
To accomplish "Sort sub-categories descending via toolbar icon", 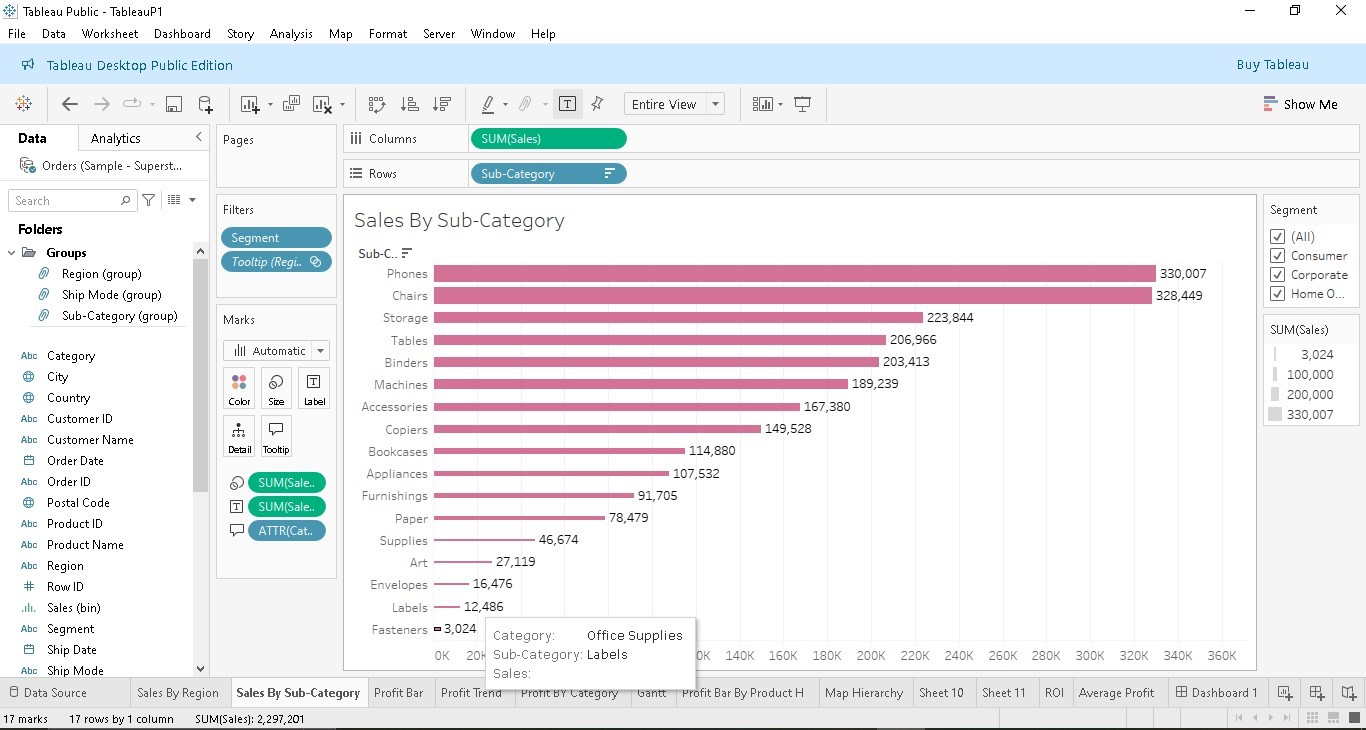I will tap(441, 104).
